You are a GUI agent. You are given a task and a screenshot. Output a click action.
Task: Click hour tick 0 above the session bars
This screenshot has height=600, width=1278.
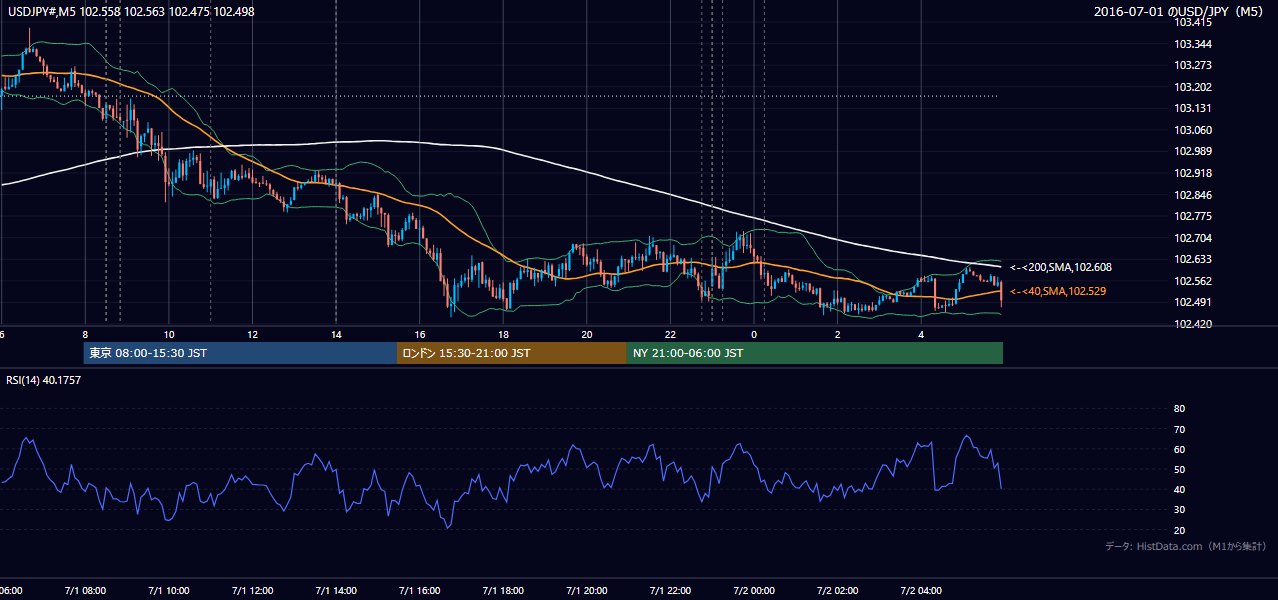click(754, 335)
